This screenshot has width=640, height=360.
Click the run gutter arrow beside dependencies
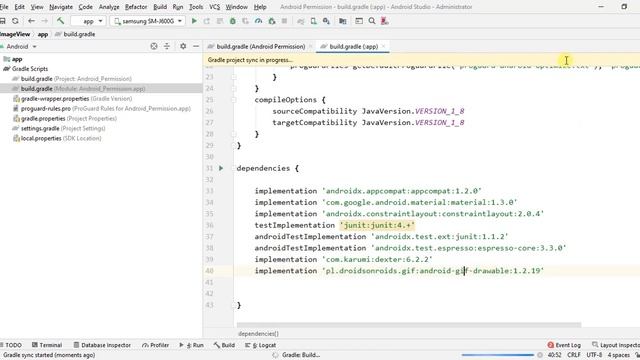(x=221, y=168)
